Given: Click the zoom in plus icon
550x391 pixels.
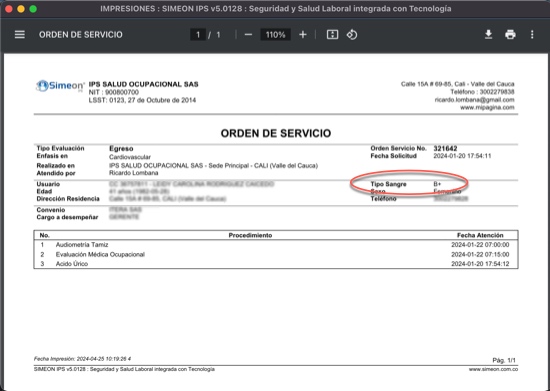Looking at the screenshot, I should pyautogui.click(x=303, y=34).
